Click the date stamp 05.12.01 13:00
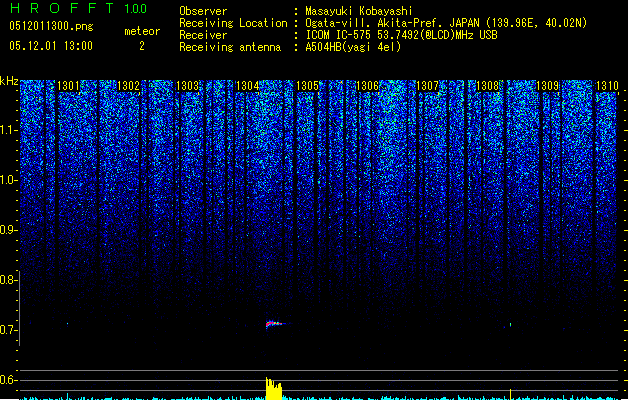 [51, 46]
